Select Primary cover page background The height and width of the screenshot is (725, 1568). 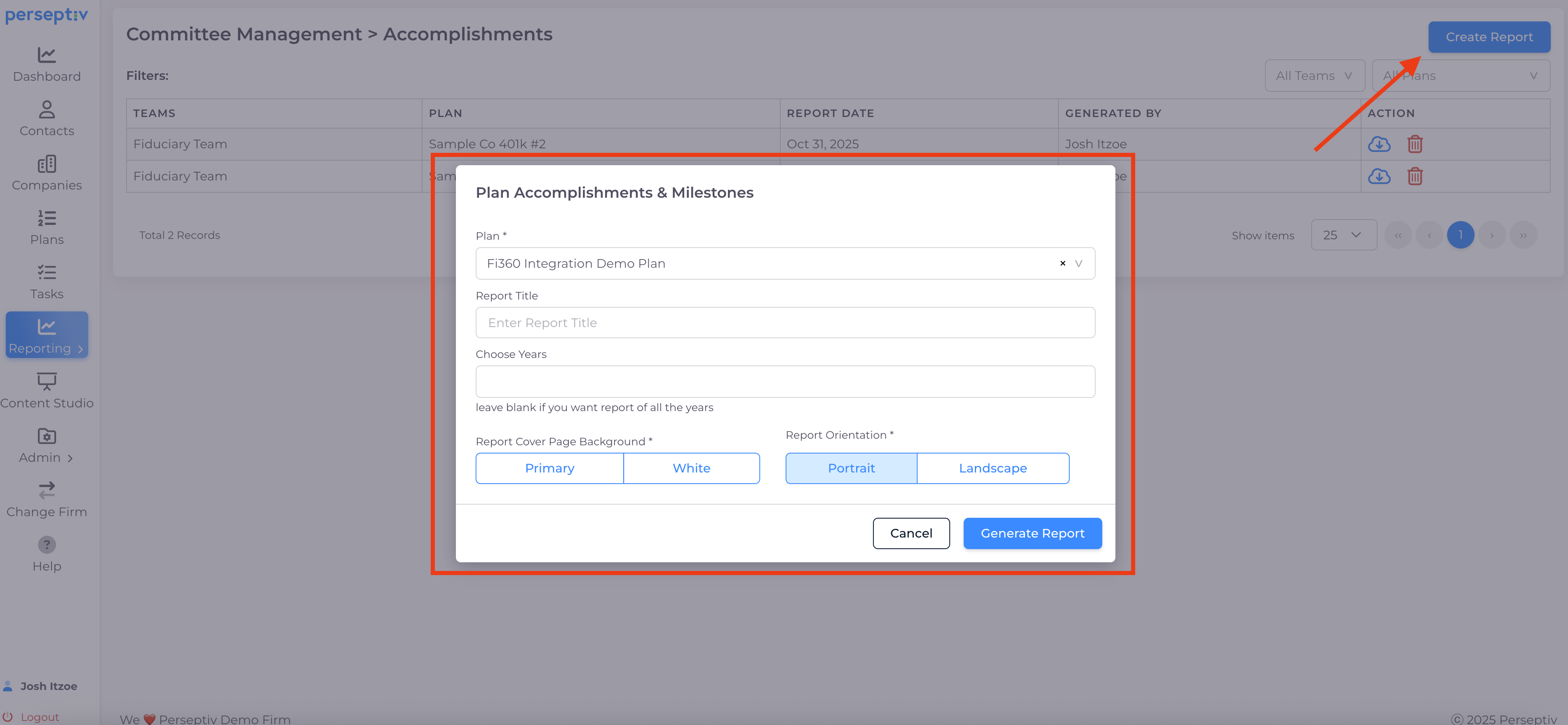549,468
